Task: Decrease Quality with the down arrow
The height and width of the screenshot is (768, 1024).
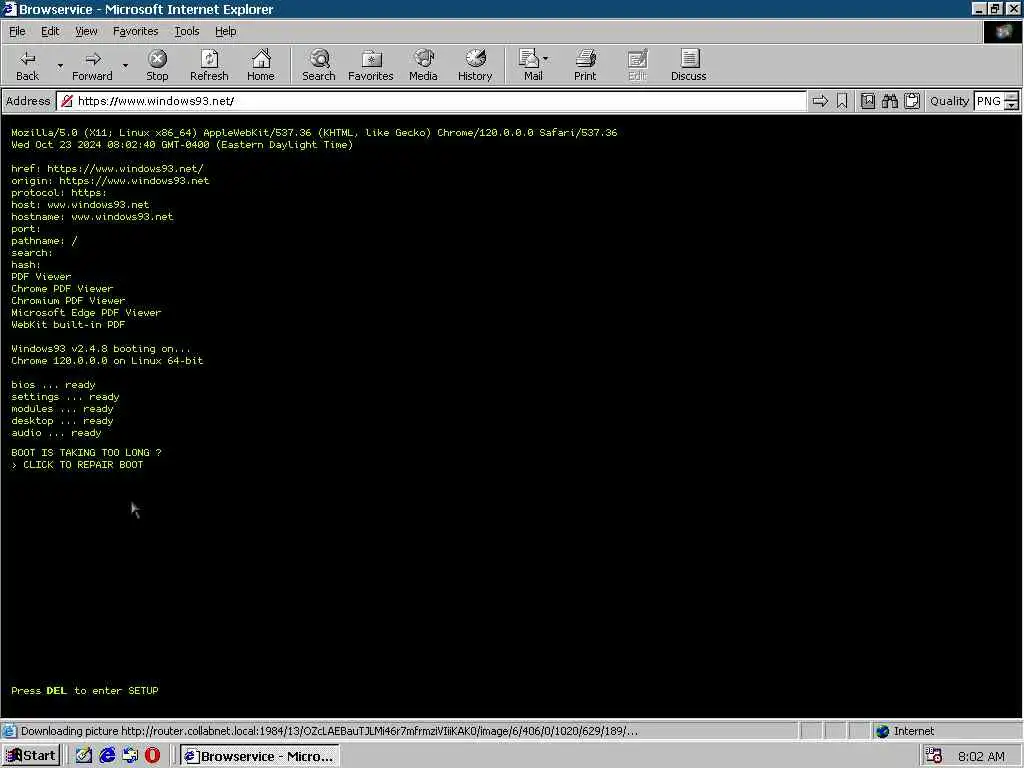Action: click(1012, 105)
